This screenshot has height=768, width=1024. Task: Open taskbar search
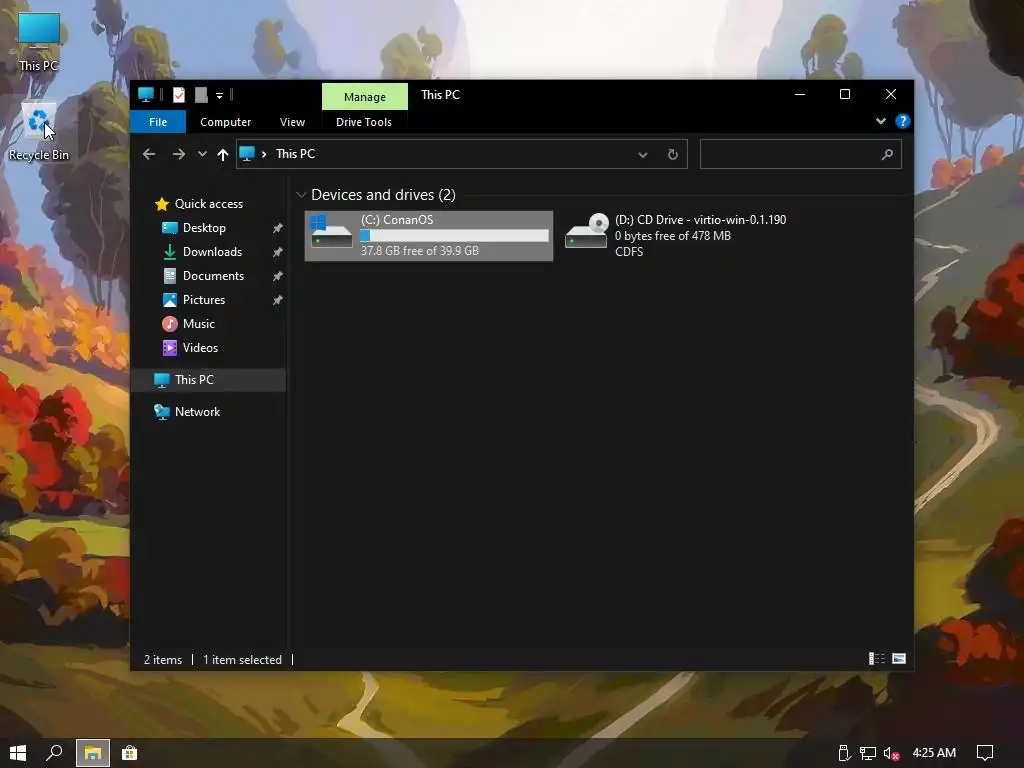(x=54, y=753)
